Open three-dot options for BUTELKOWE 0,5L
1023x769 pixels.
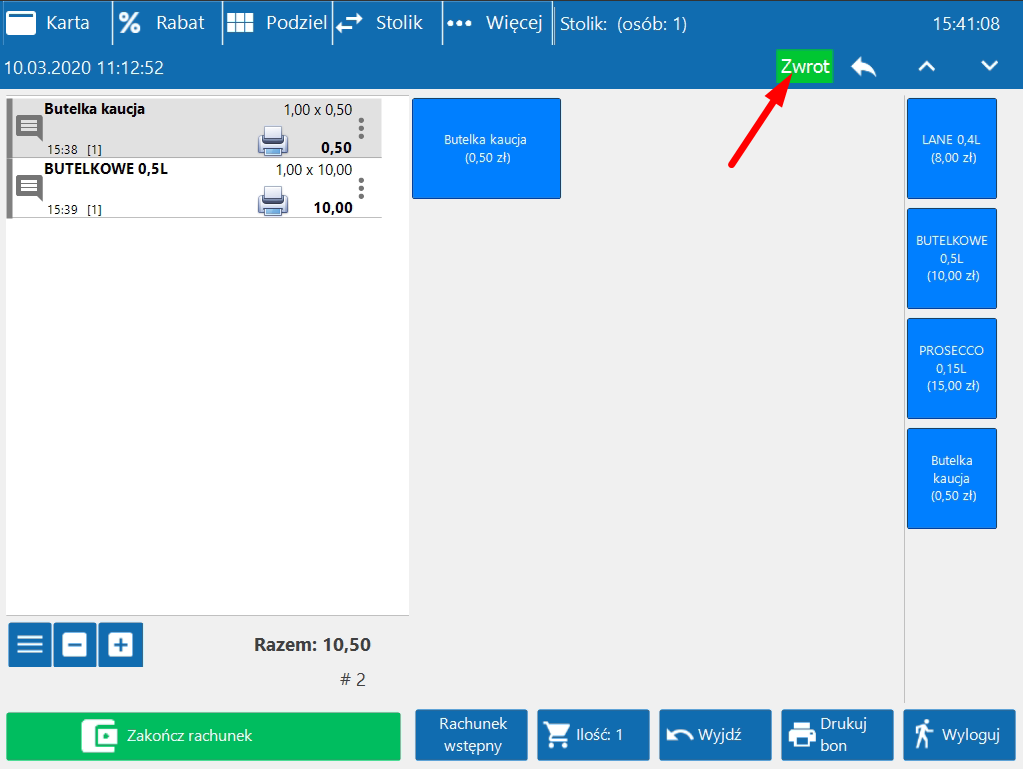click(x=361, y=188)
